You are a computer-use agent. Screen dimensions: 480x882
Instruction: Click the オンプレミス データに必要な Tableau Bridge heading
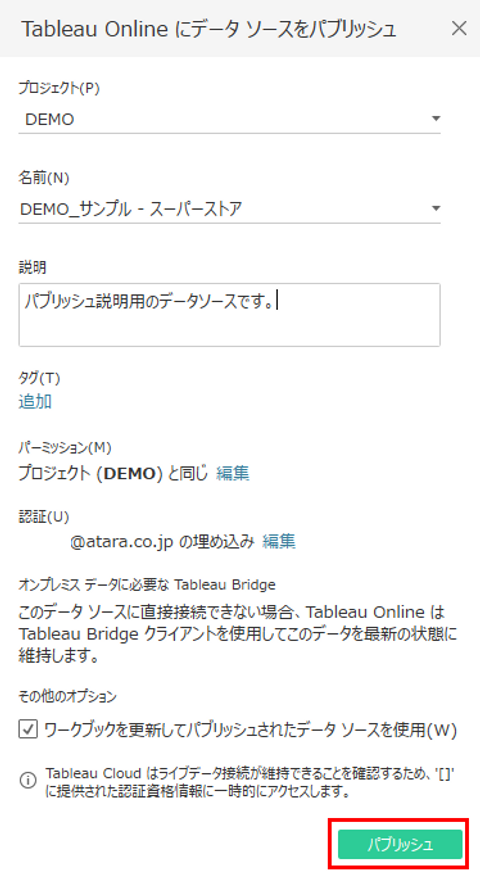tap(147, 585)
